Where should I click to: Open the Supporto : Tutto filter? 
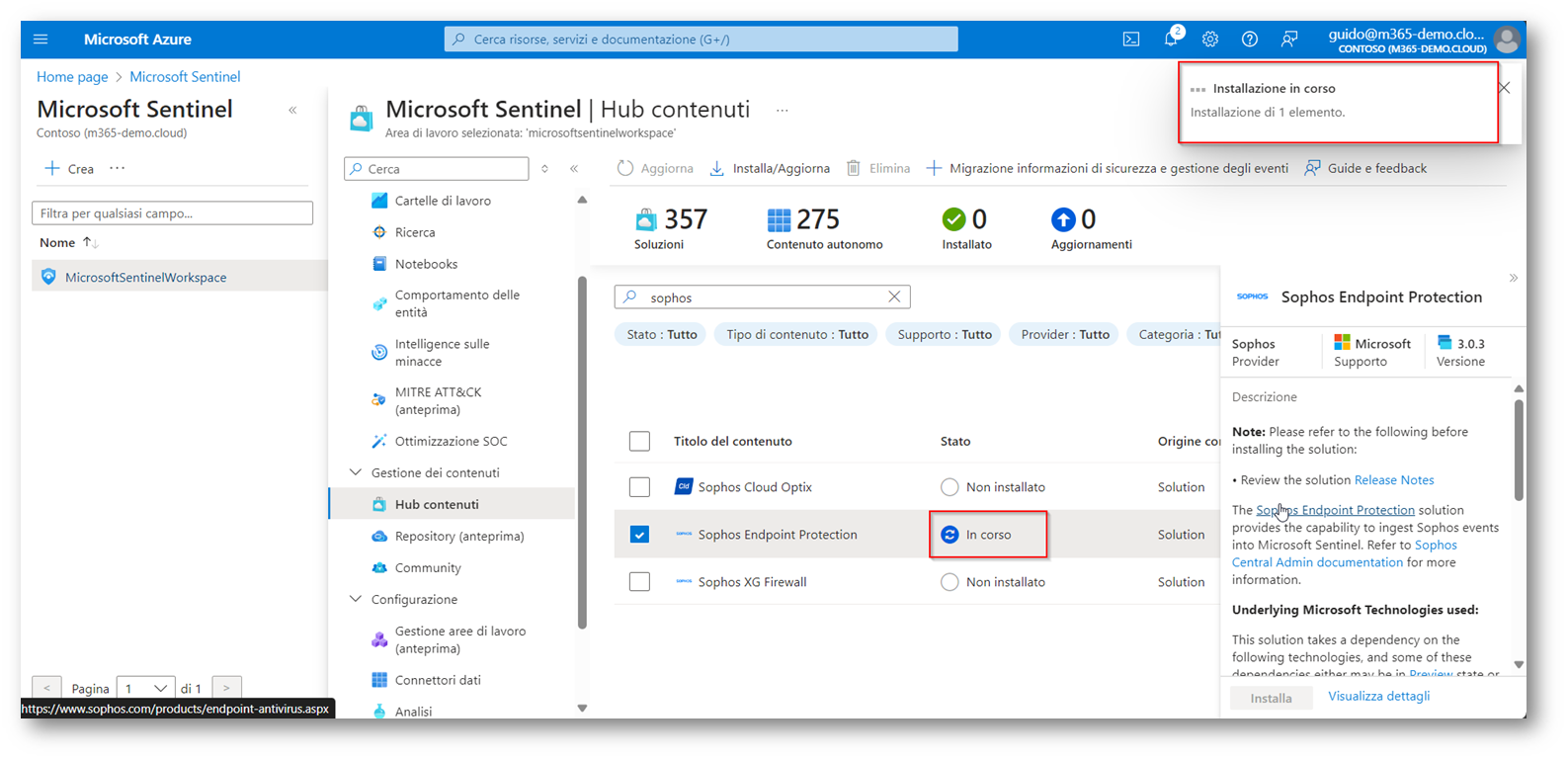coord(945,334)
